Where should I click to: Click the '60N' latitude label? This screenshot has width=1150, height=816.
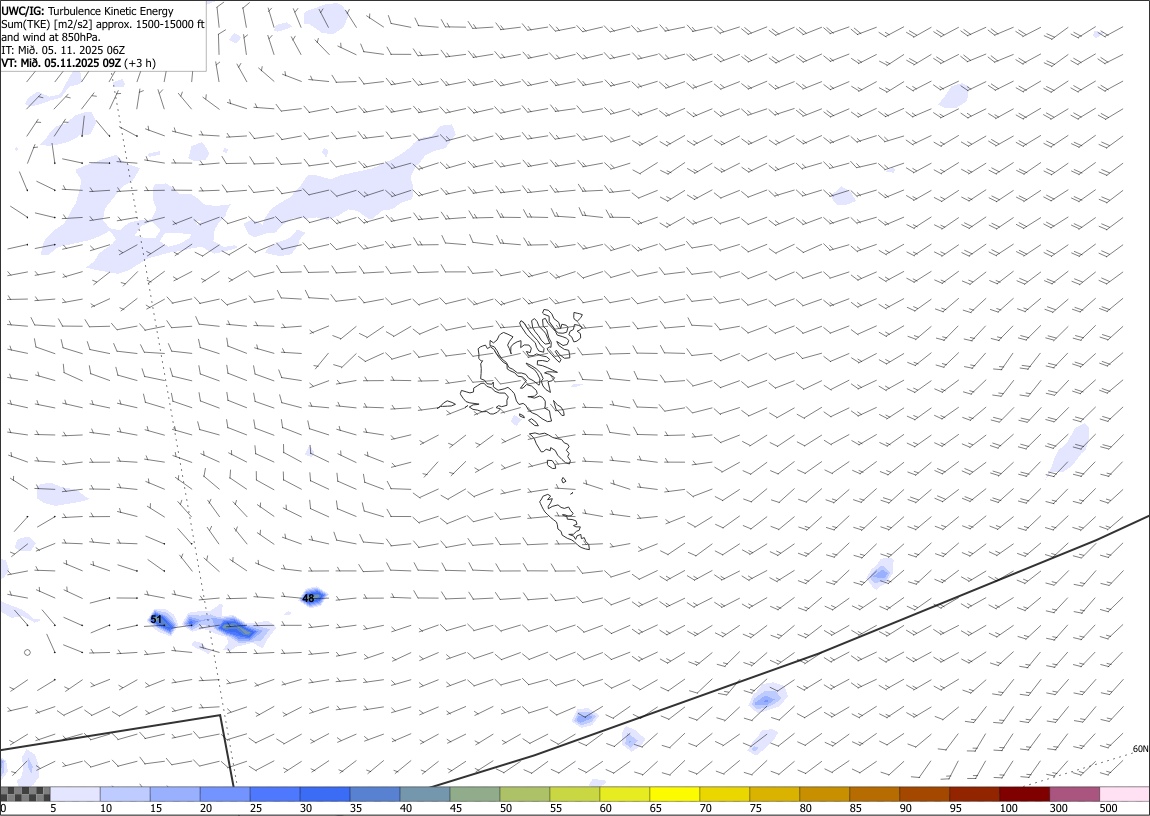[1140, 749]
